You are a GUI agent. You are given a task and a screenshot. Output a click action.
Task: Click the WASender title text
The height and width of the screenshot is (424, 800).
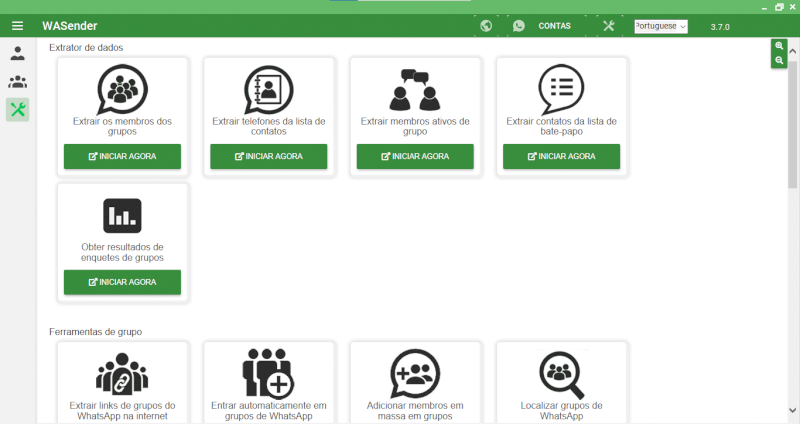69,26
